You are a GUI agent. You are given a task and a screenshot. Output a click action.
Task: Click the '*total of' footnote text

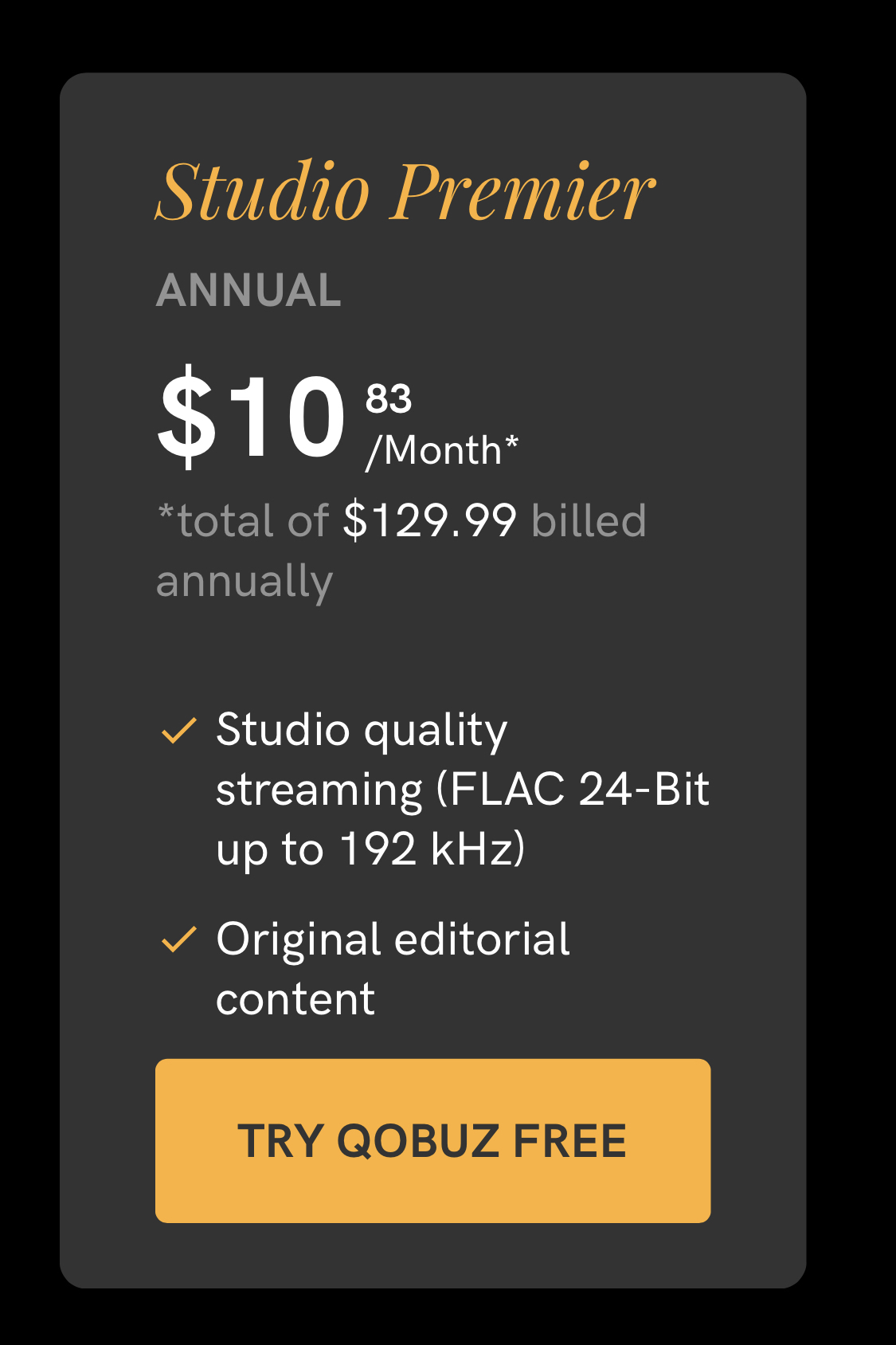coord(243,520)
